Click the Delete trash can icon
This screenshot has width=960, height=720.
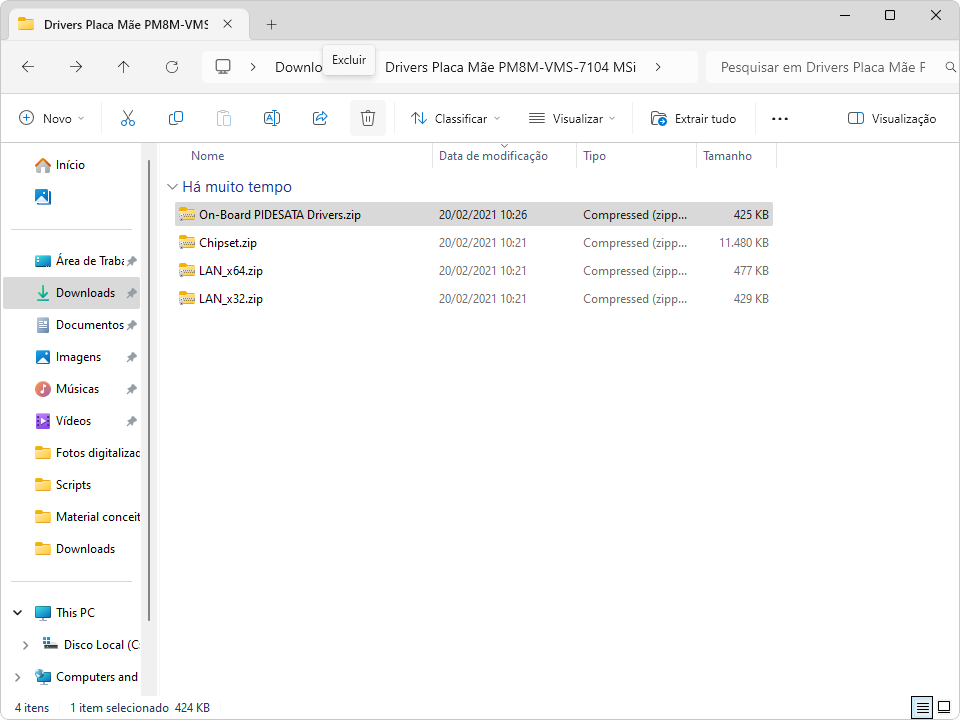point(368,118)
